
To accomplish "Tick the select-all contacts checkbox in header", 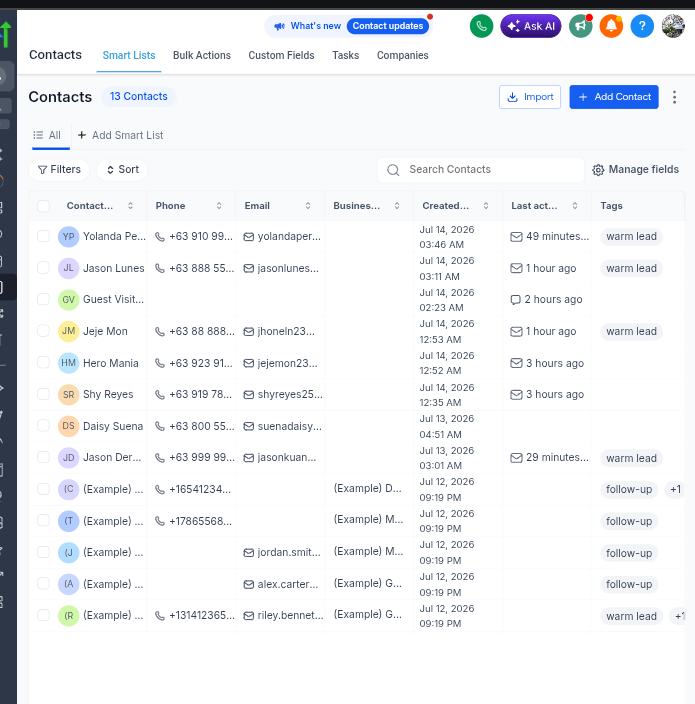I will tap(44, 206).
